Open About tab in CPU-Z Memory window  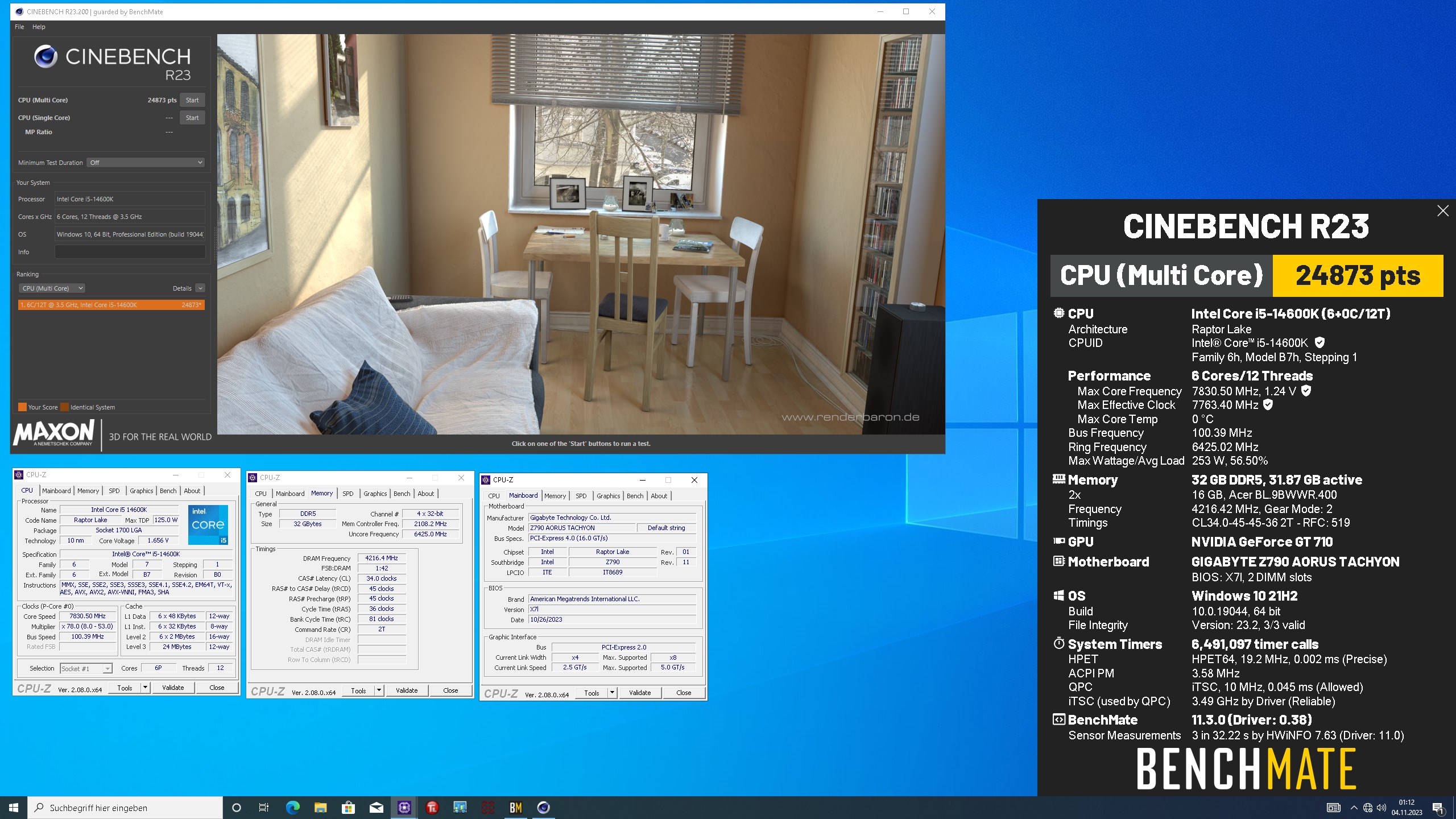[x=425, y=494]
